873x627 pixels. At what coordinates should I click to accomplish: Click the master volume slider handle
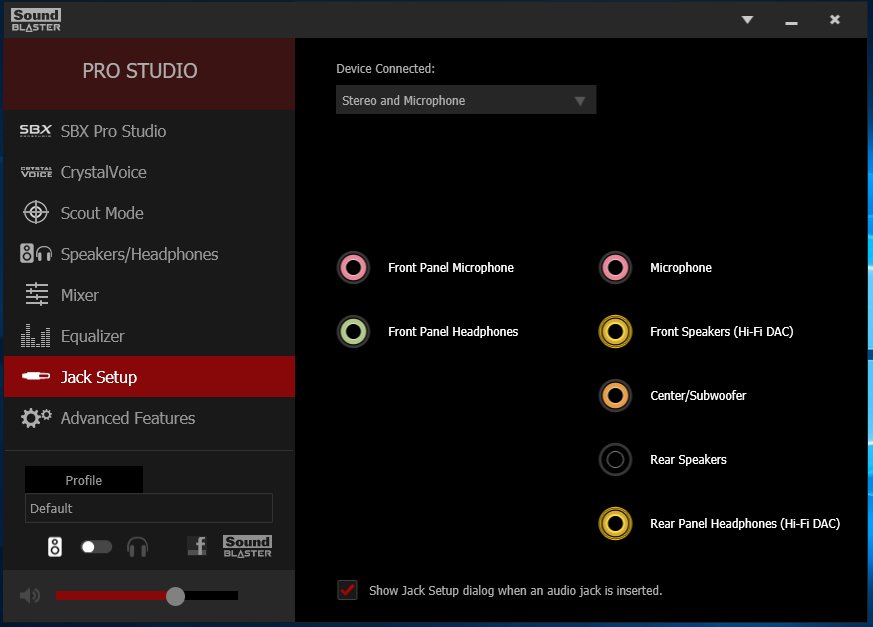176,596
